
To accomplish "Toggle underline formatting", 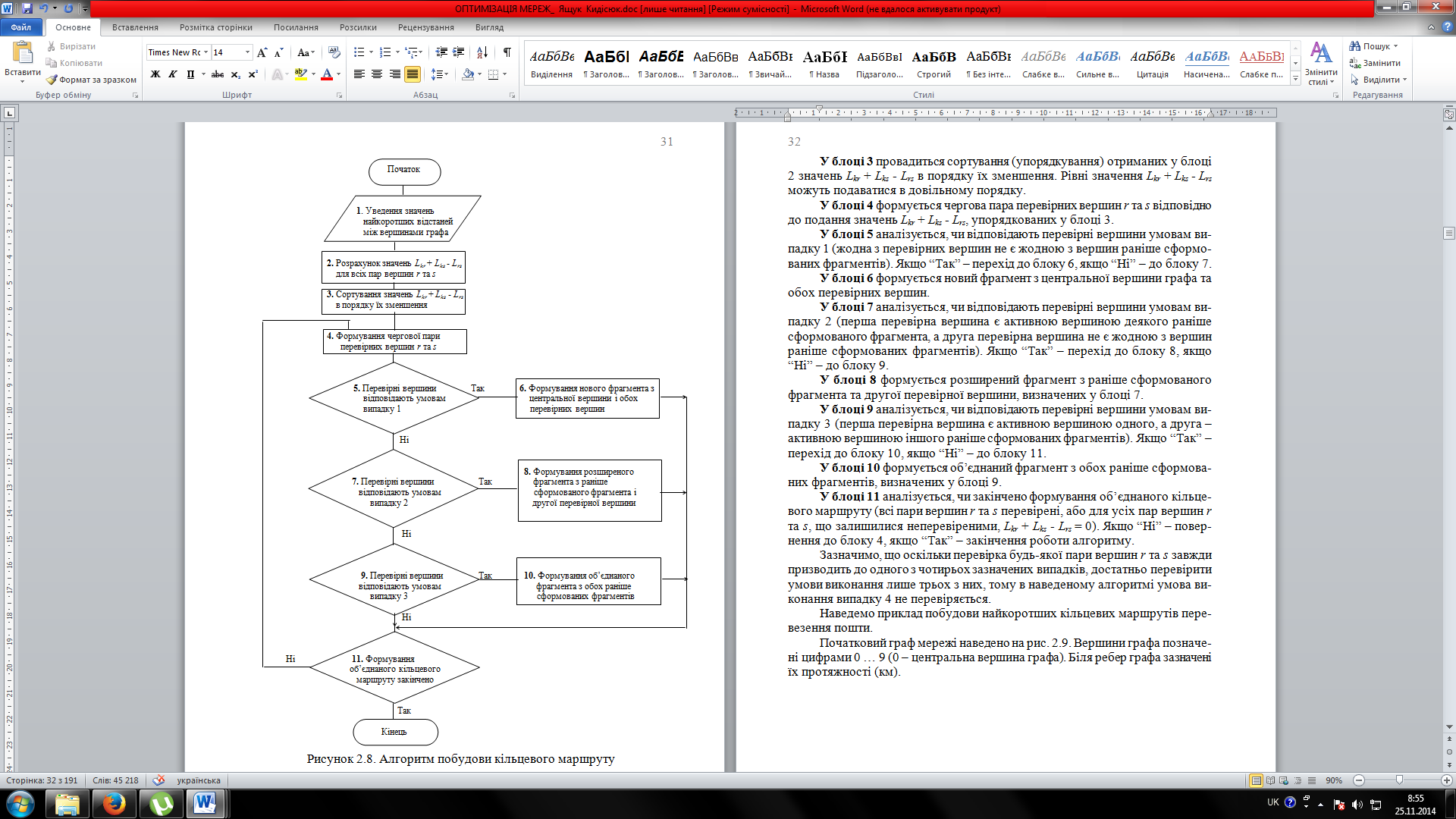I will 190,74.
